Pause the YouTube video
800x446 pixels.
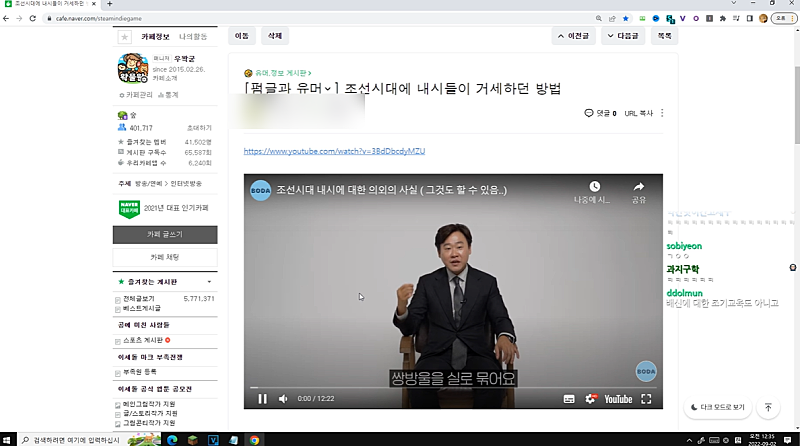tap(262, 399)
